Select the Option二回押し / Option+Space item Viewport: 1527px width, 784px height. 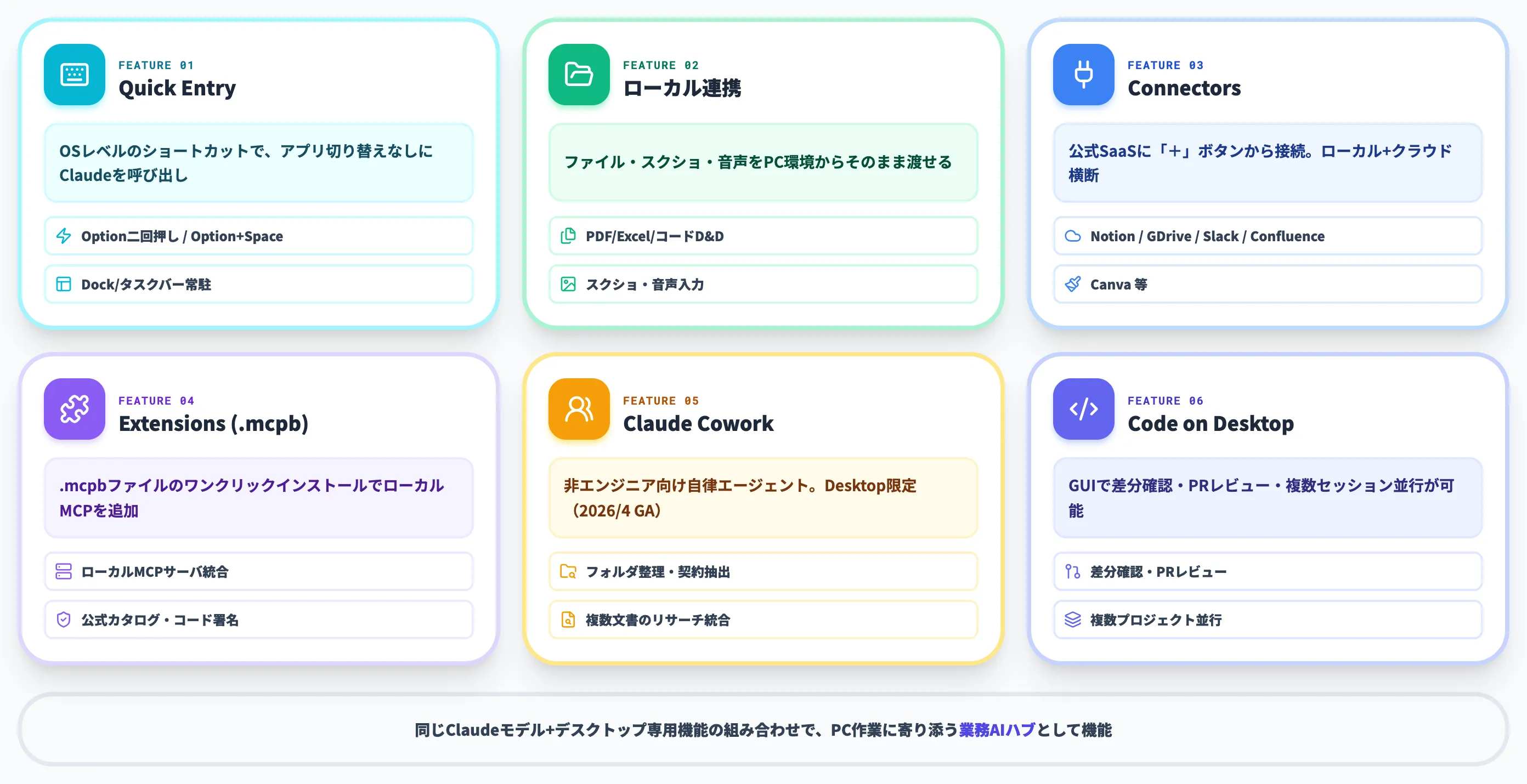point(258,236)
